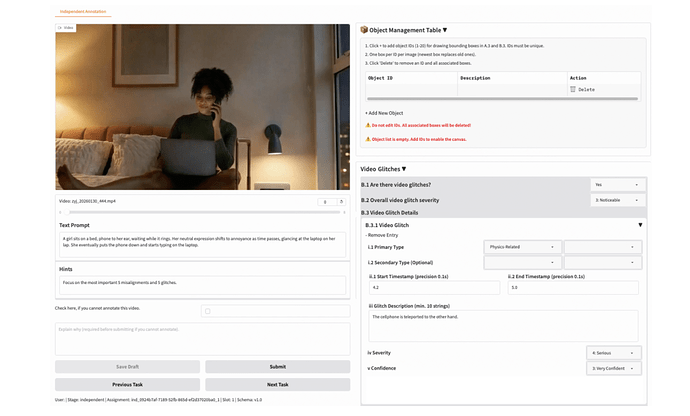Viewport: 690px width, 416px height.
Task: Click the Submit button
Action: pyautogui.click(x=277, y=367)
